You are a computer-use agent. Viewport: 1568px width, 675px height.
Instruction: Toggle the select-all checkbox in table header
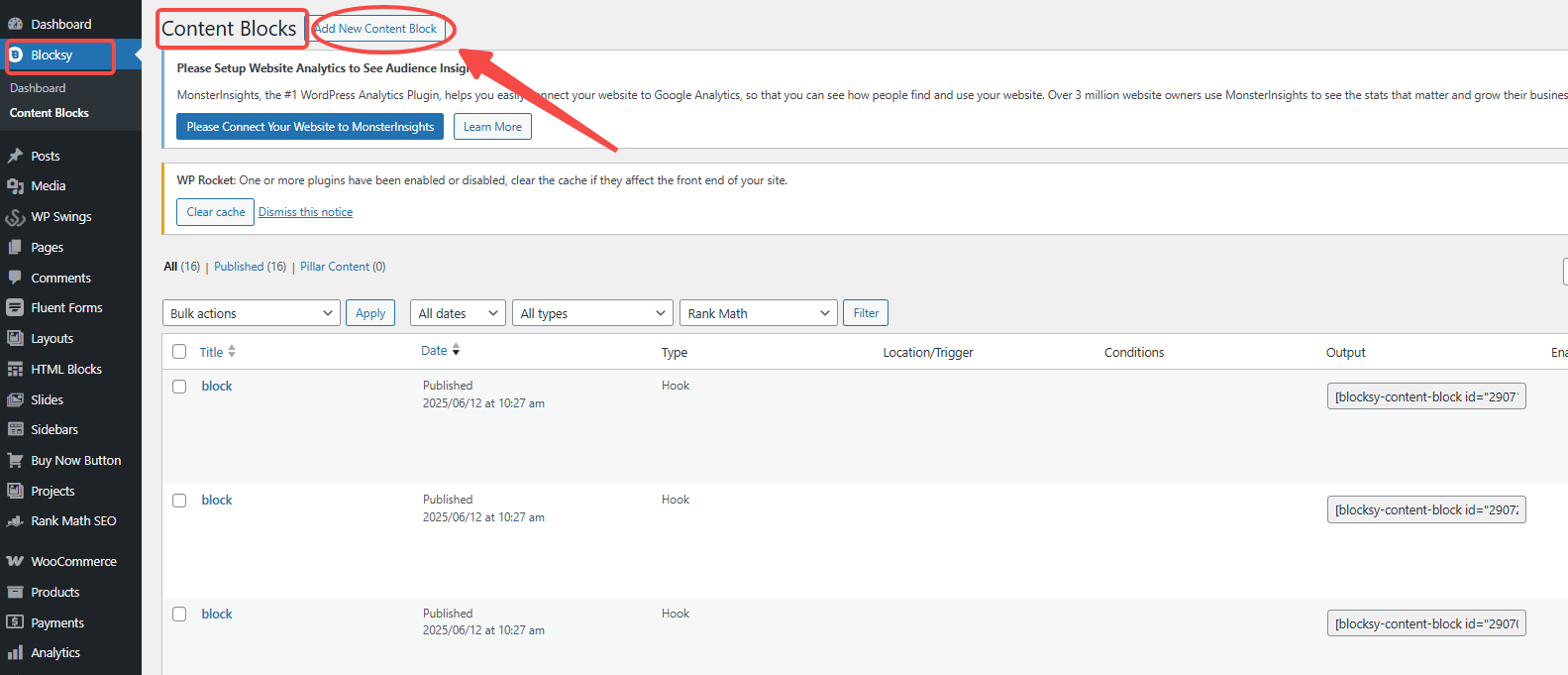tap(179, 352)
